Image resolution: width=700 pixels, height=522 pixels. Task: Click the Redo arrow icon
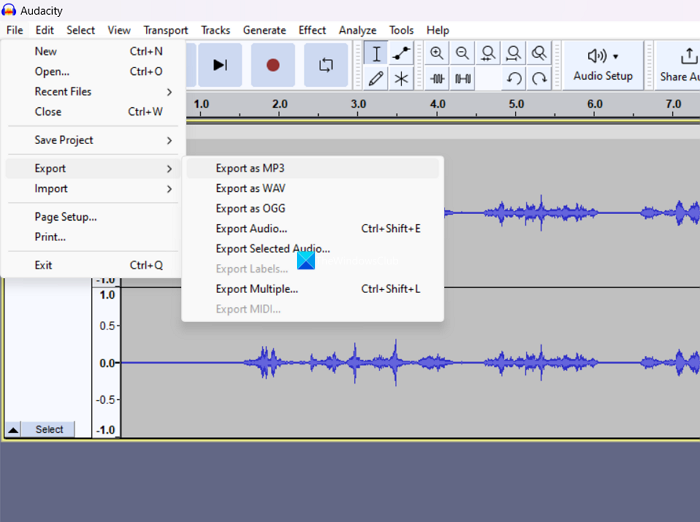pos(539,78)
